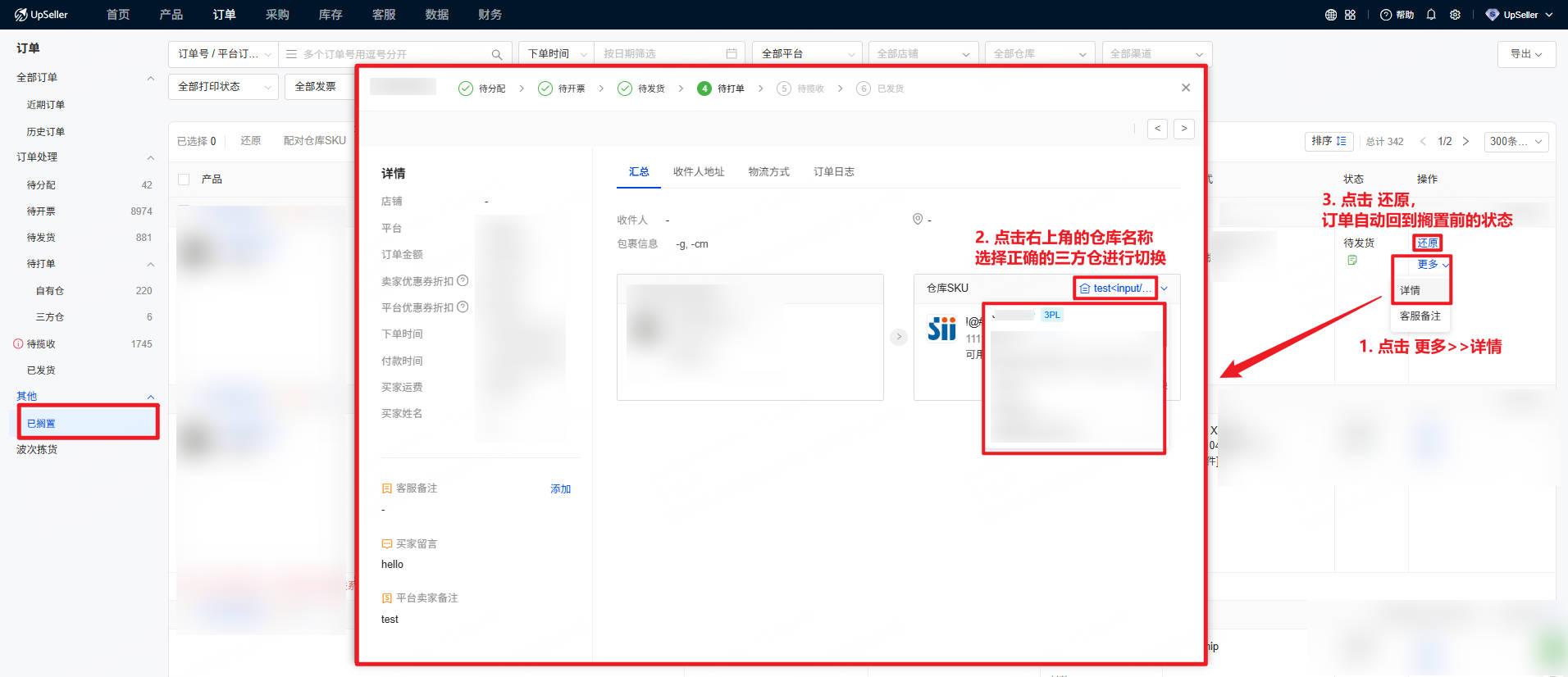Click 添加 to add customer service note
Image resolution: width=1568 pixels, height=677 pixels.
click(560, 489)
